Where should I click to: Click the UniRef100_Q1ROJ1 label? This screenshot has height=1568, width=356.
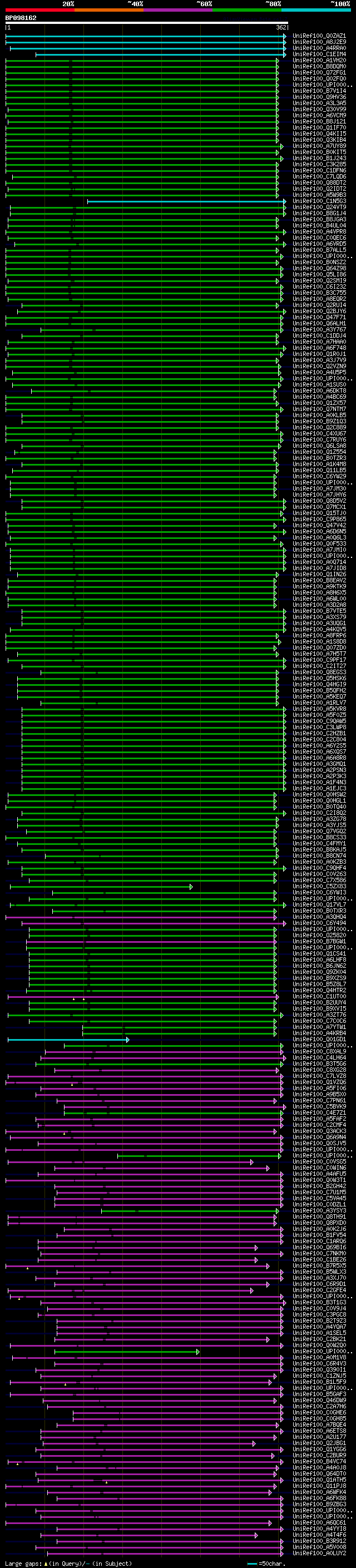point(319,354)
